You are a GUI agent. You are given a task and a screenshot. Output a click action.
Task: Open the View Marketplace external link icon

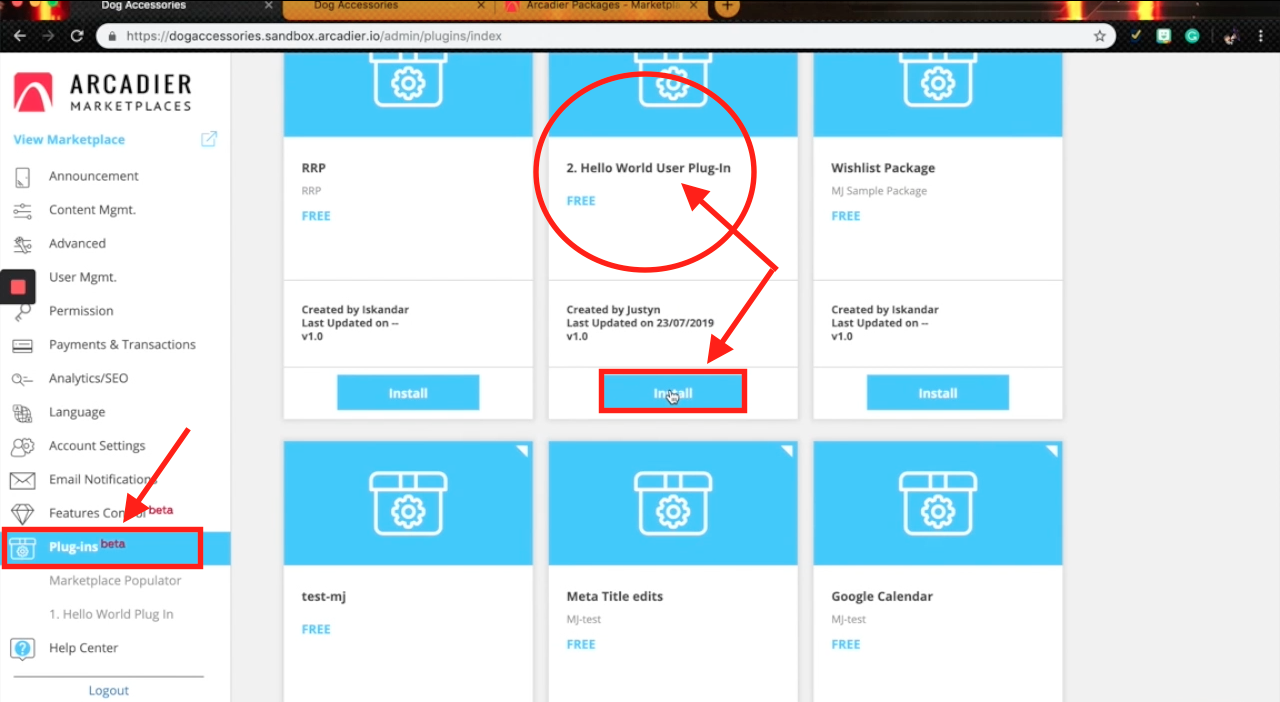click(x=209, y=139)
